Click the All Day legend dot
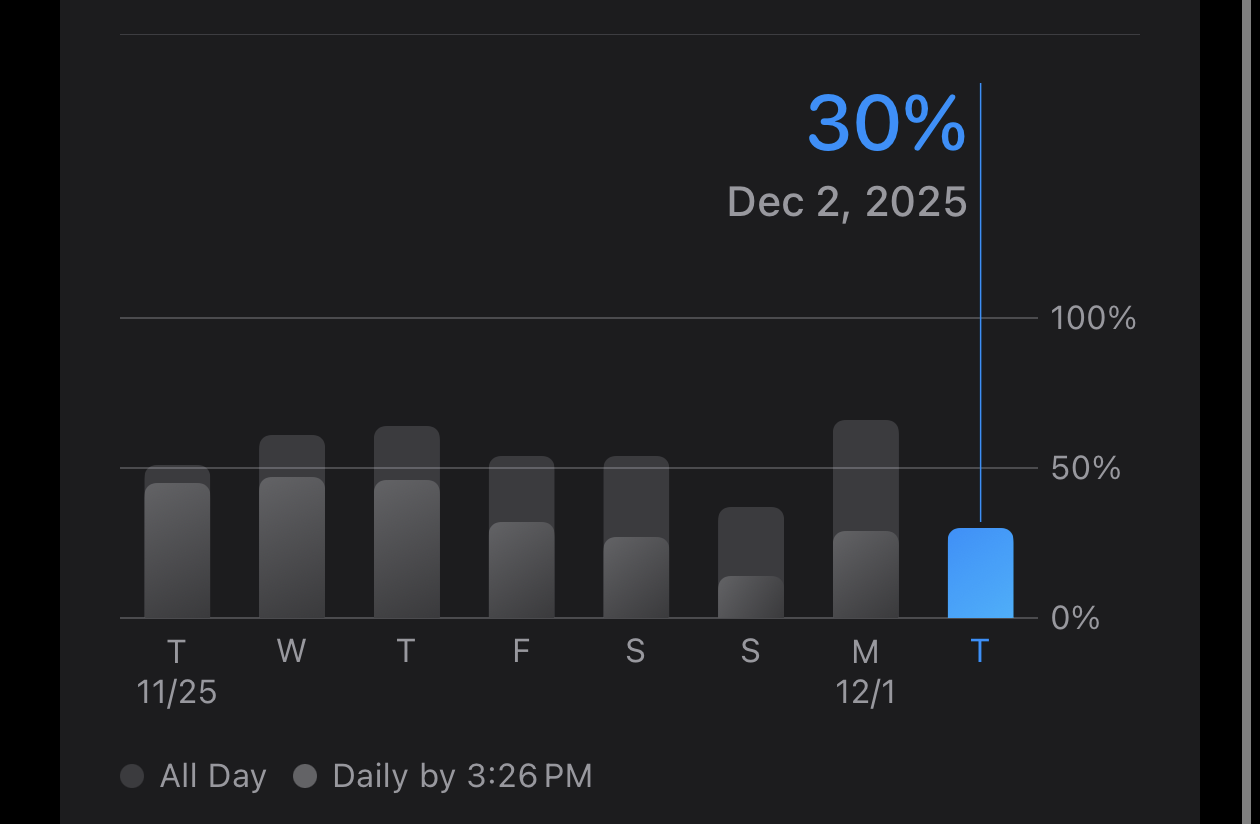Screen dimensions: 1260x824 pyautogui.click(x=132, y=776)
